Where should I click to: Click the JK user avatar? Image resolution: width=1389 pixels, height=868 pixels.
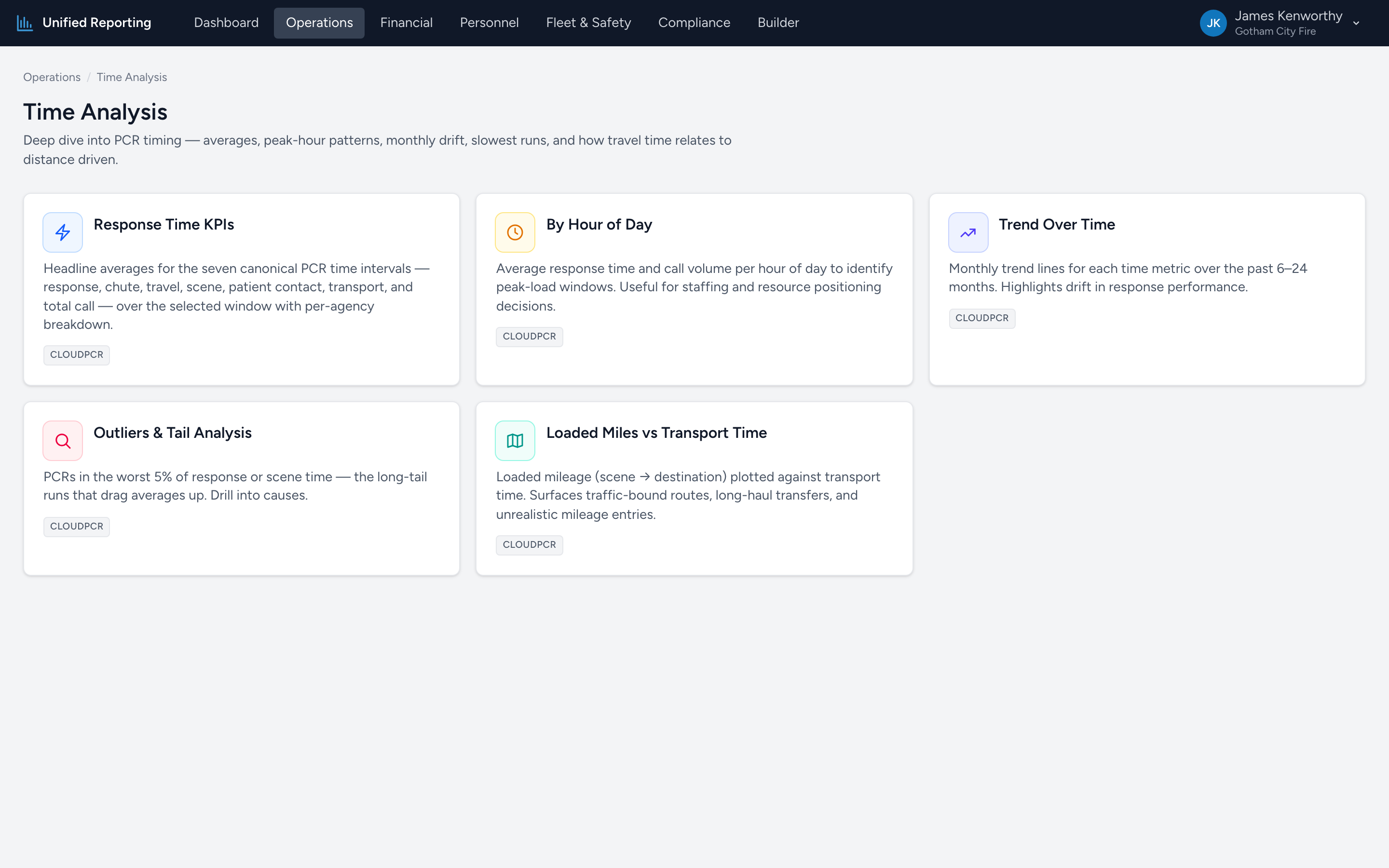1213,23
